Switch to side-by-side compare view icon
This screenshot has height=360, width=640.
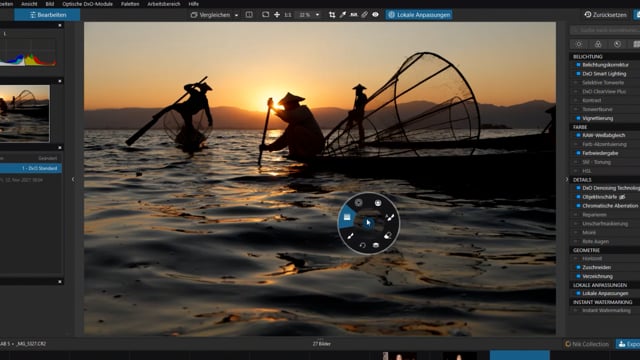249,15
